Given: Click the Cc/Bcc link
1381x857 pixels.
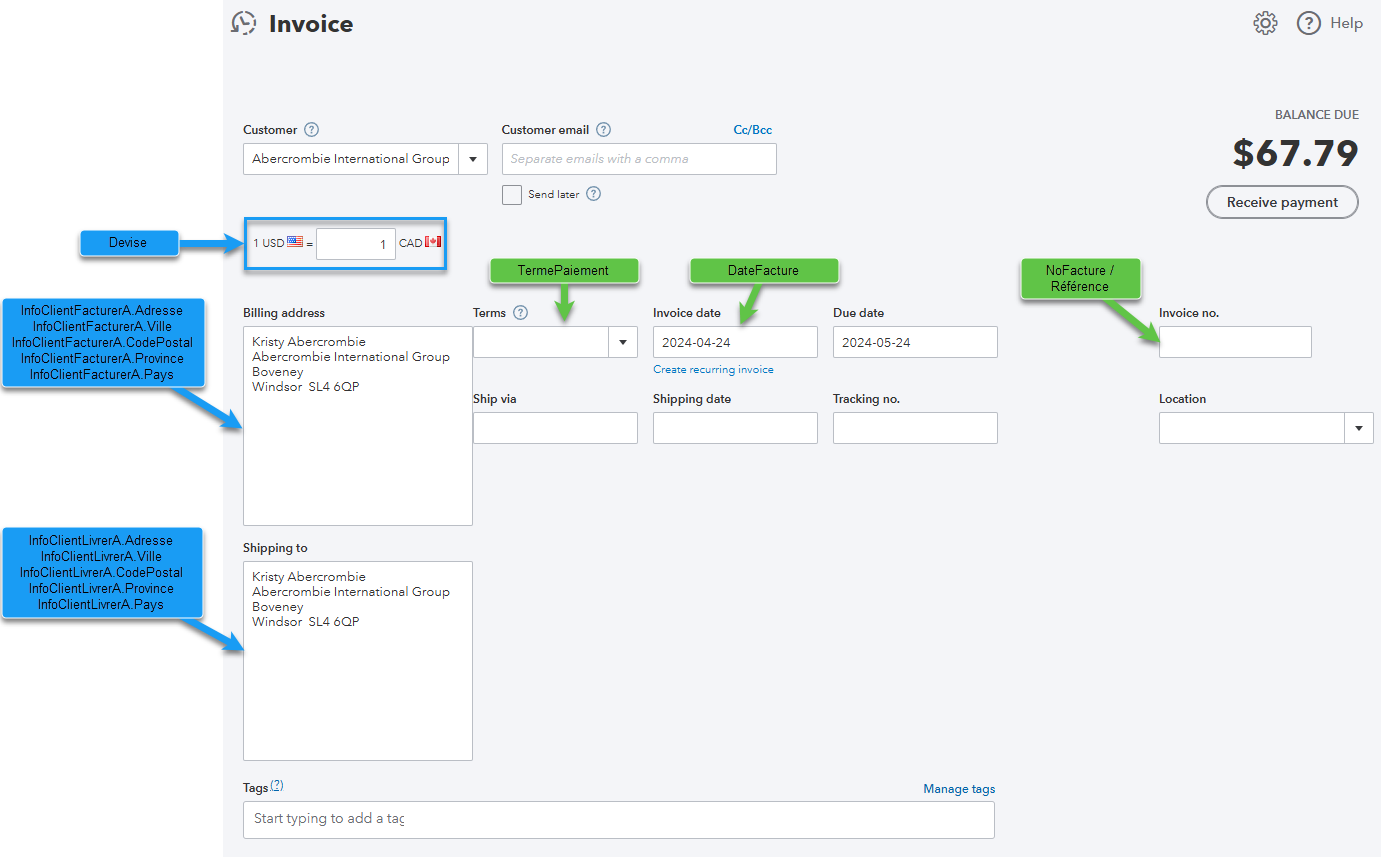Looking at the screenshot, I should [752, 130].
